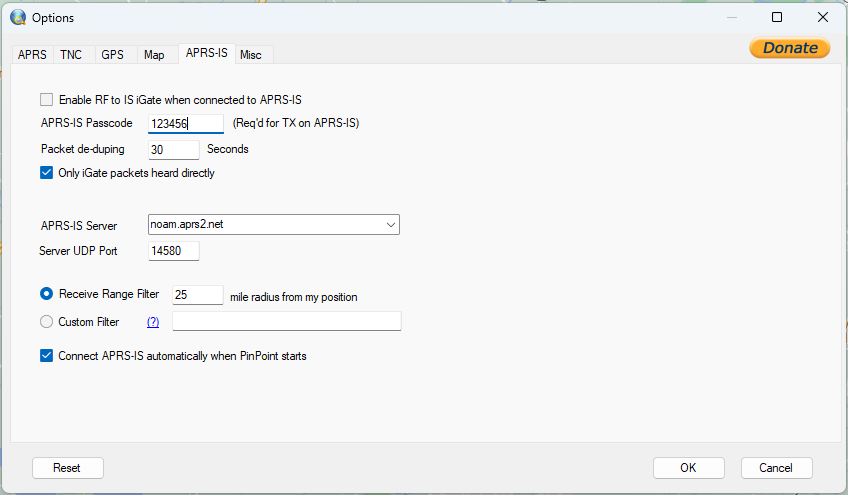The height and width of the screenshot is (495, 848).
Task: Open the TNC tab
Action: point(71,55)
